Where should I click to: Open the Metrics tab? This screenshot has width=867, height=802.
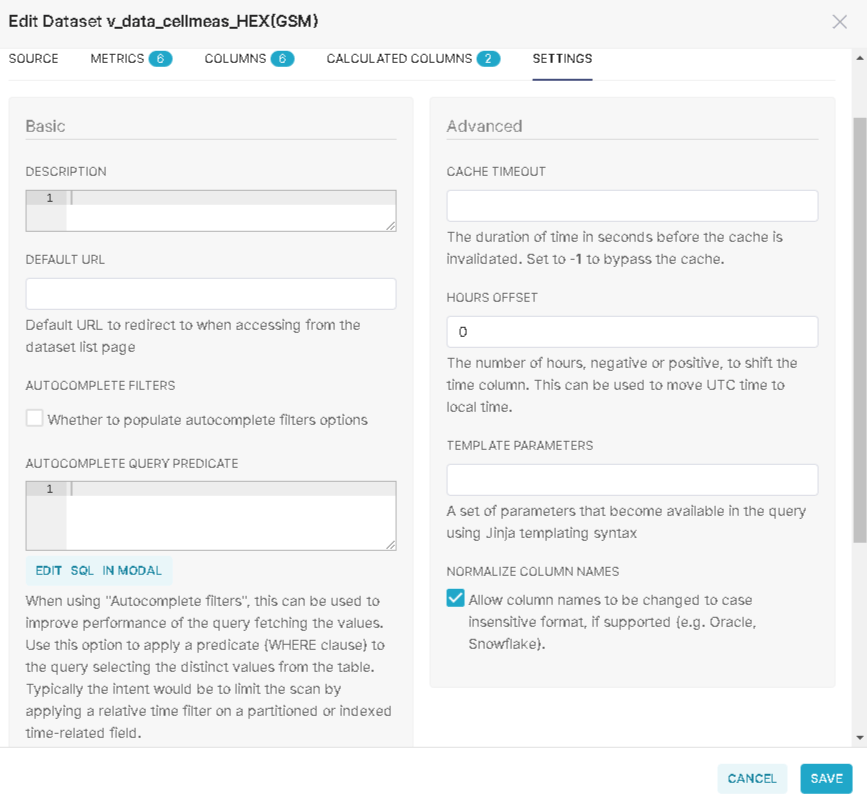[x=130, y=59]
